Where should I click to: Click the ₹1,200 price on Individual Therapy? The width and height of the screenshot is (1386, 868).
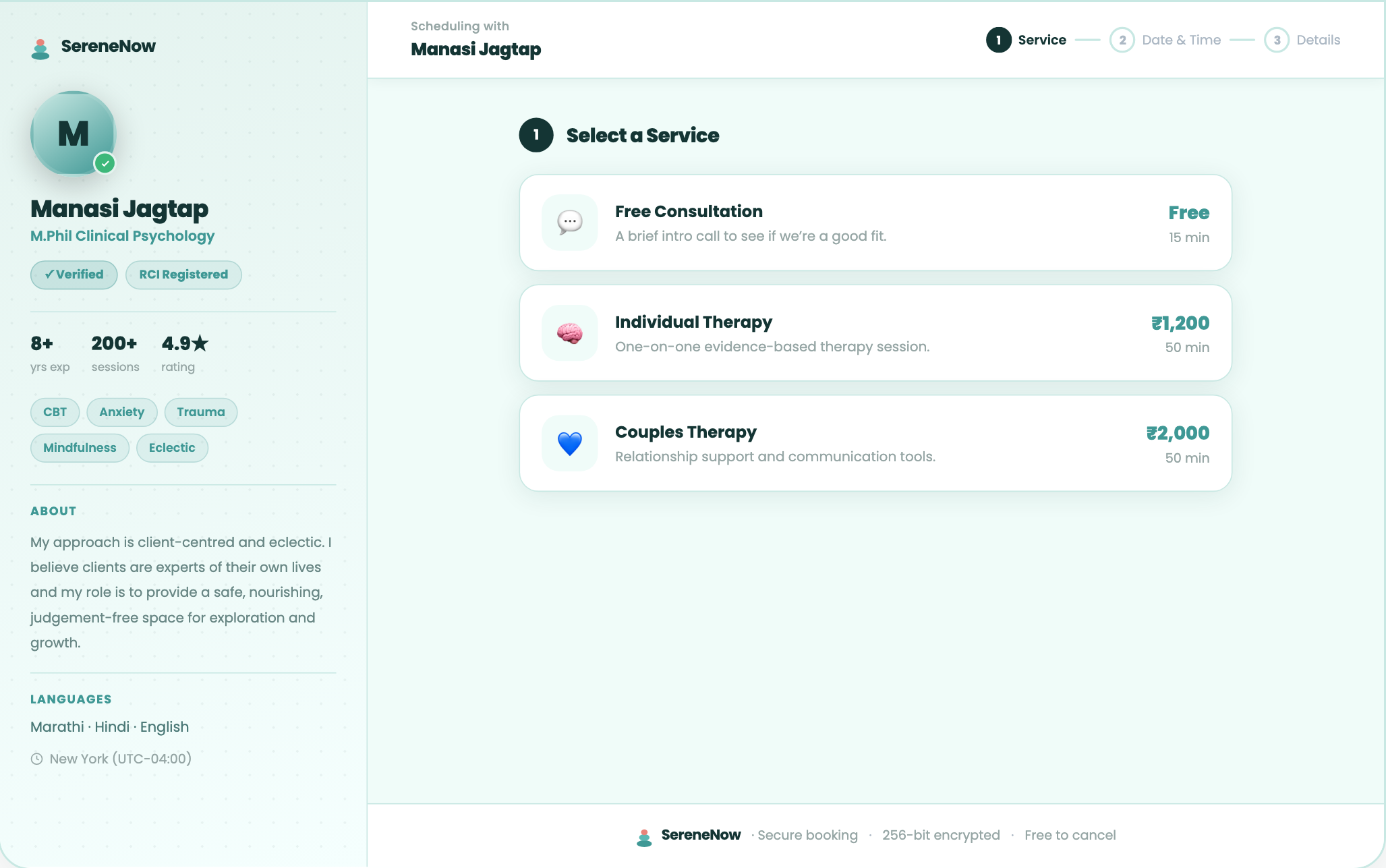(x=1180, y=323)
